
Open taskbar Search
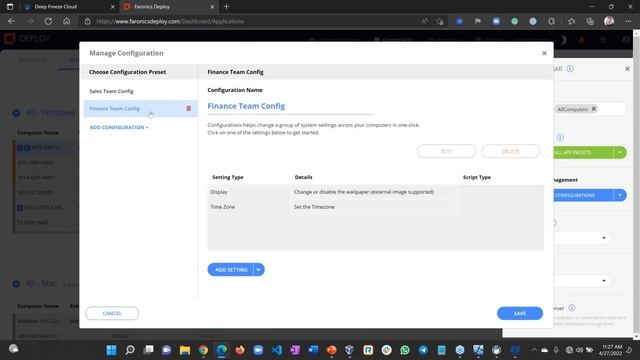[130, 350]
